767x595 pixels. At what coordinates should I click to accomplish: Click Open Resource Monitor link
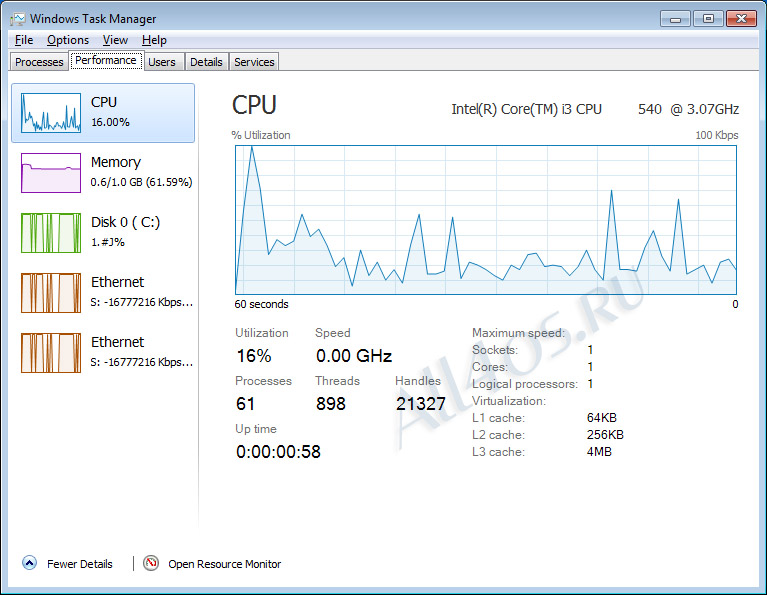tap(225, 564)
